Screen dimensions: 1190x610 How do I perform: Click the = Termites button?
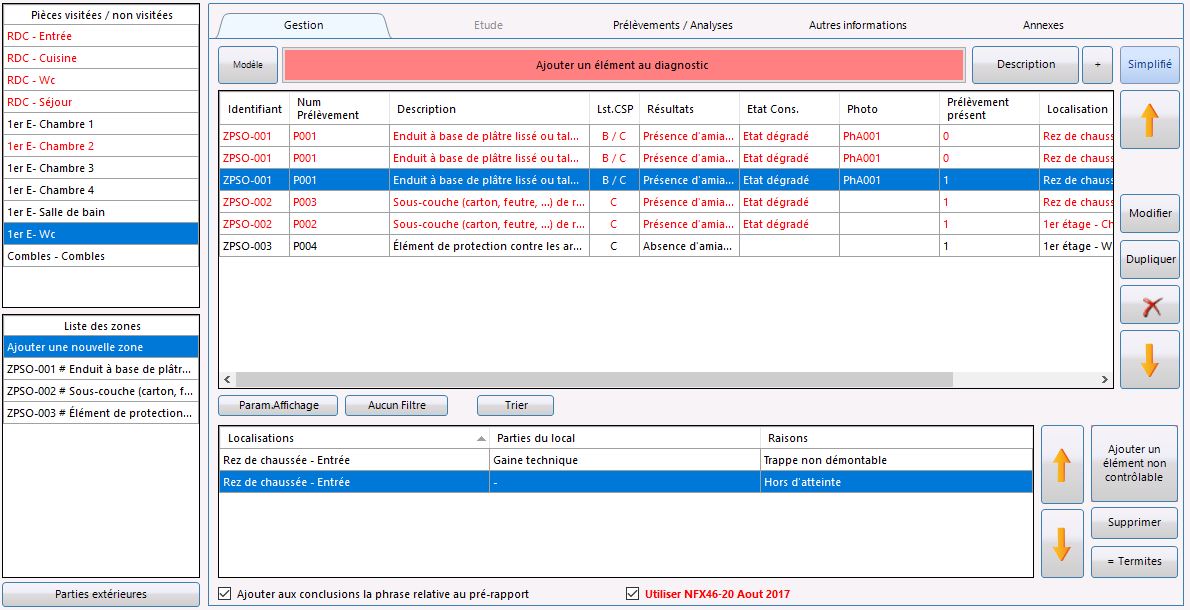tap(1135, 561)
